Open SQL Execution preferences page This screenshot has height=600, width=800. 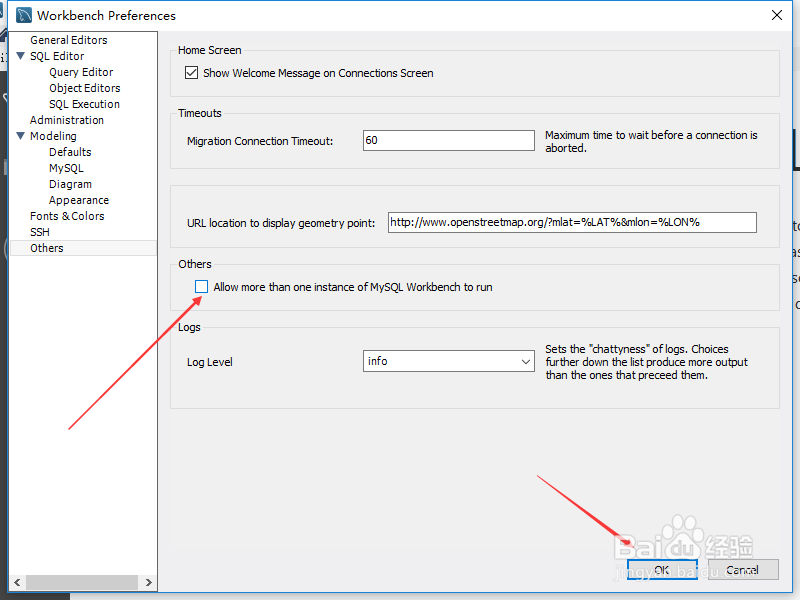84,104
